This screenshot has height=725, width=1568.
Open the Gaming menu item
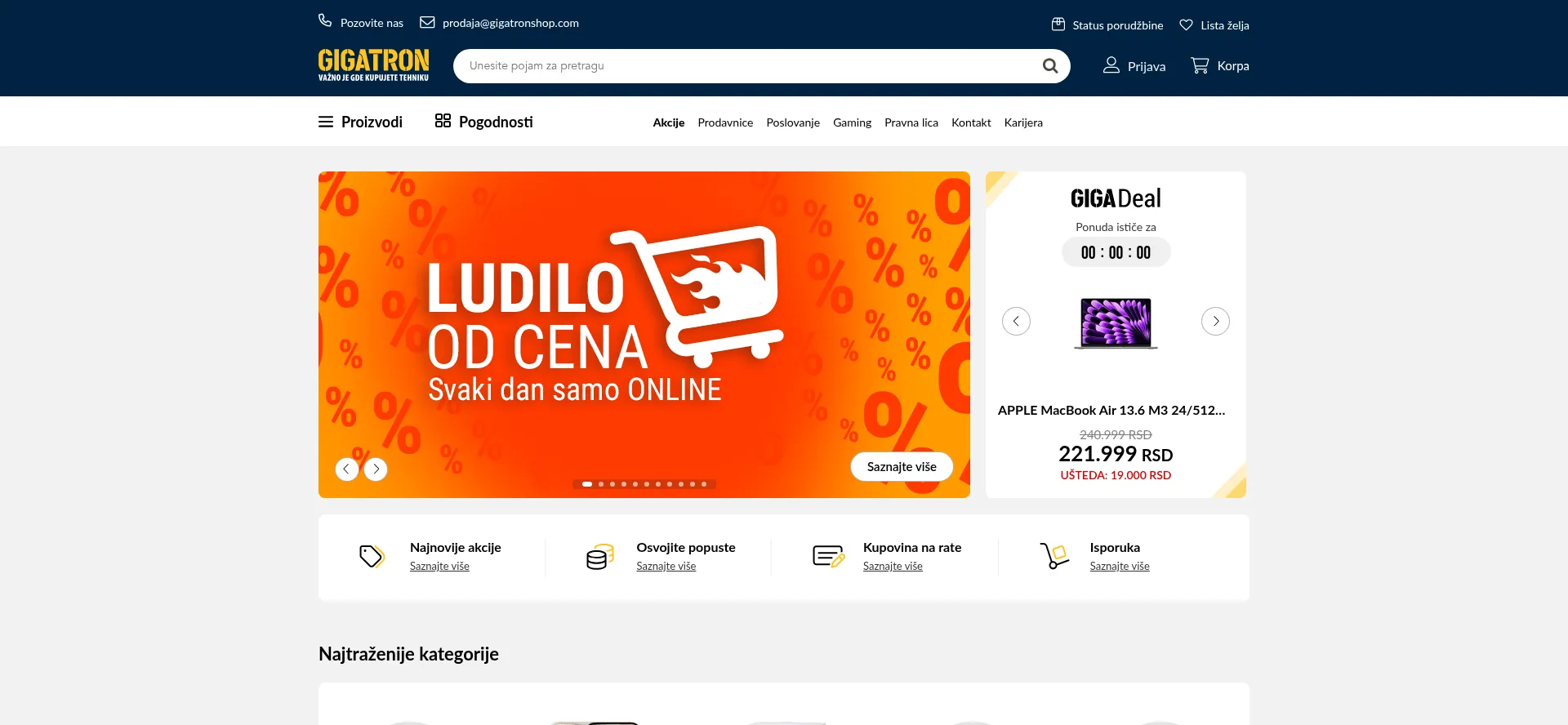[852, 122]
